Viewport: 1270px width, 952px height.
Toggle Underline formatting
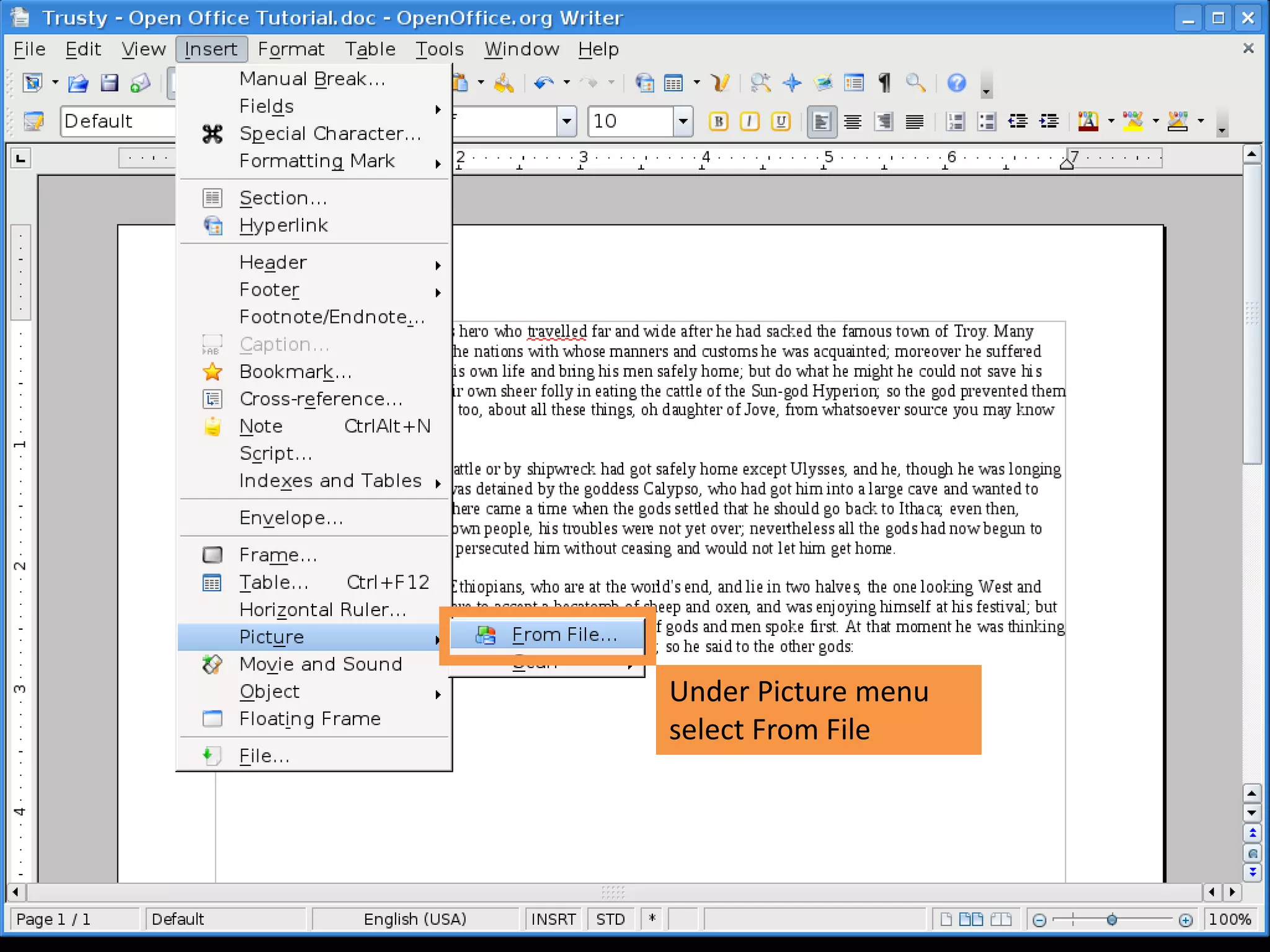coord(781,121)
